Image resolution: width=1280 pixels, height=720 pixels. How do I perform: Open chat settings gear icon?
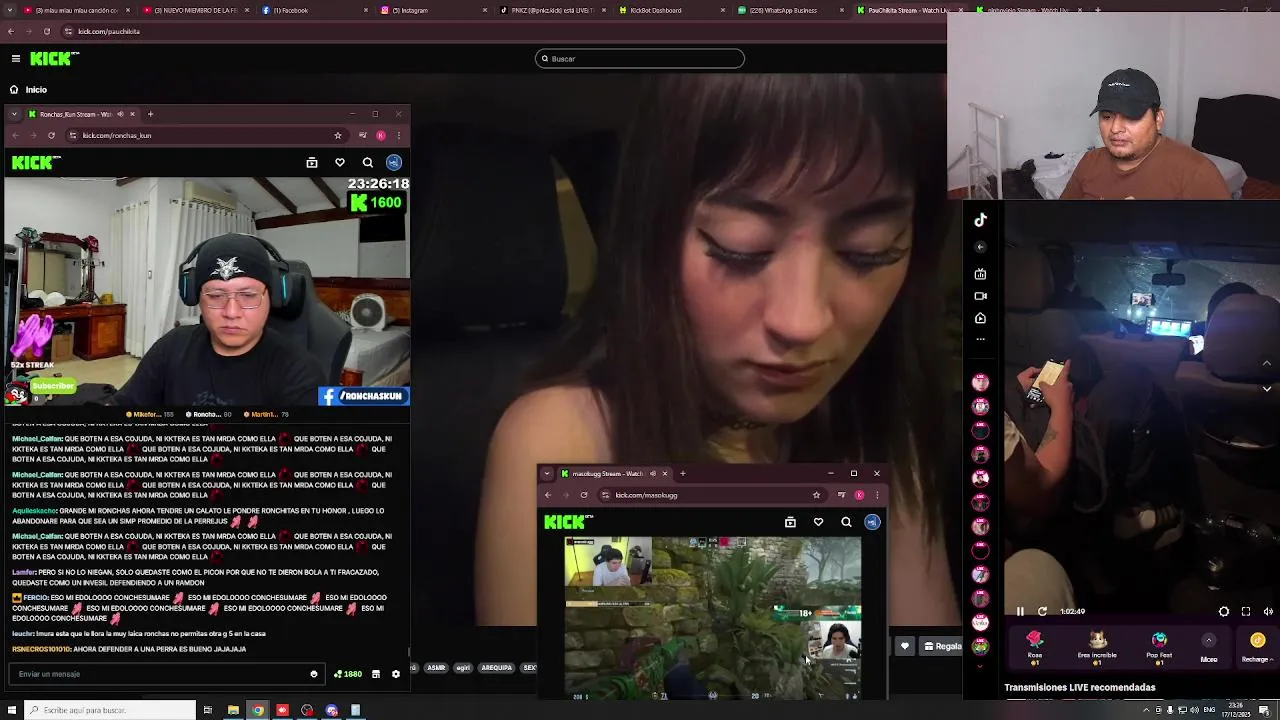point(396,674)
